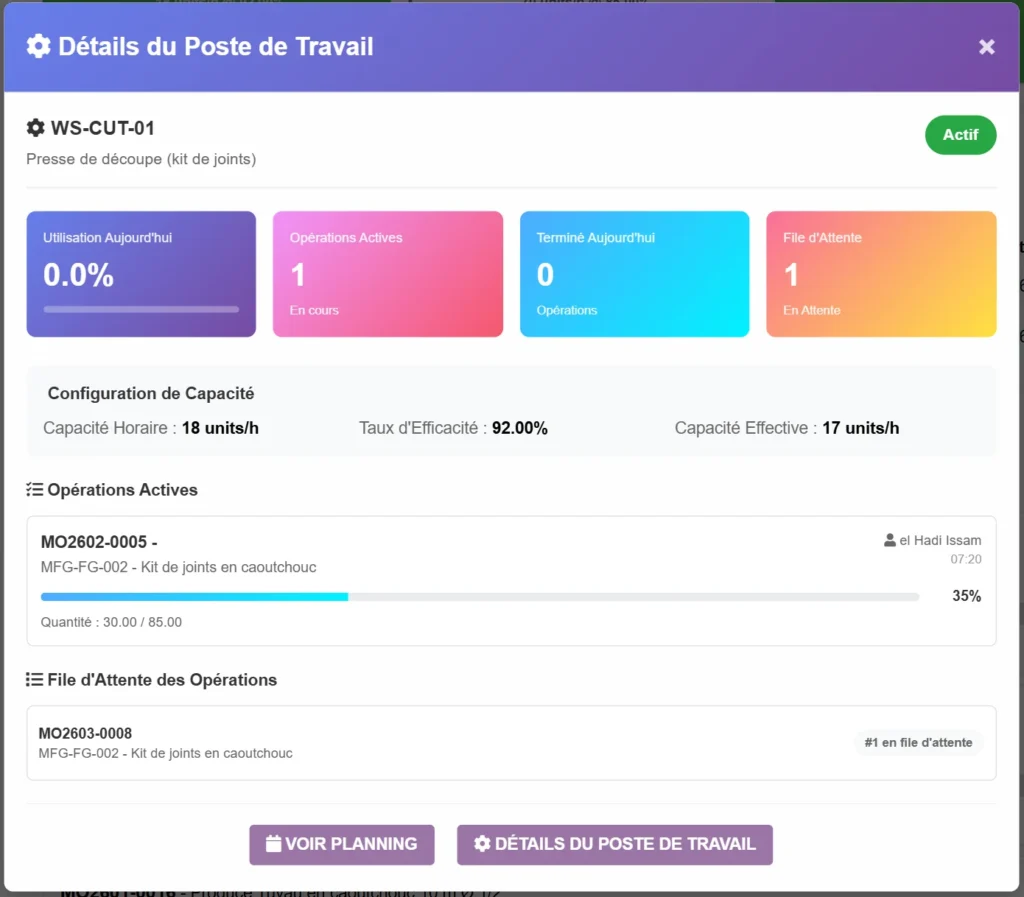Select the File d'Attente orange card

click(x=880, y=274)
